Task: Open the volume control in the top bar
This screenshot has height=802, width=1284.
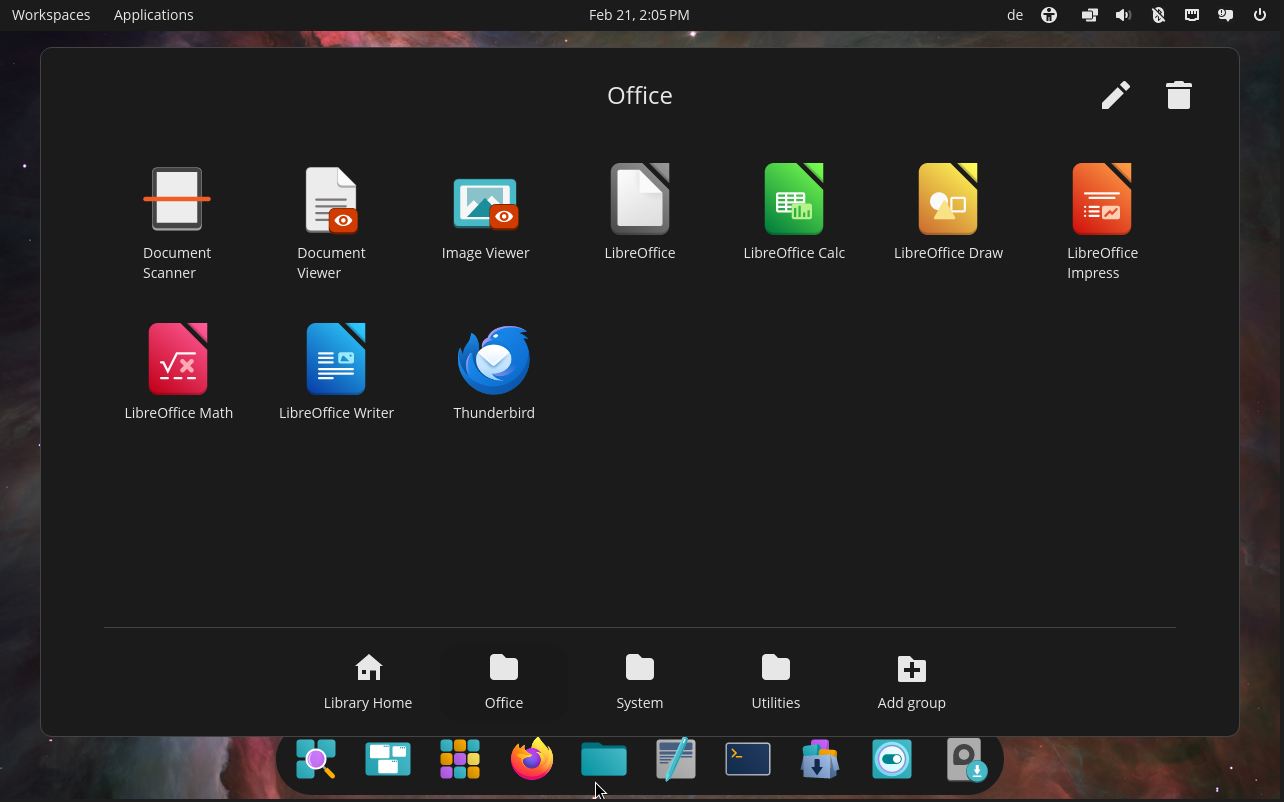Action: pos(1124,15)
